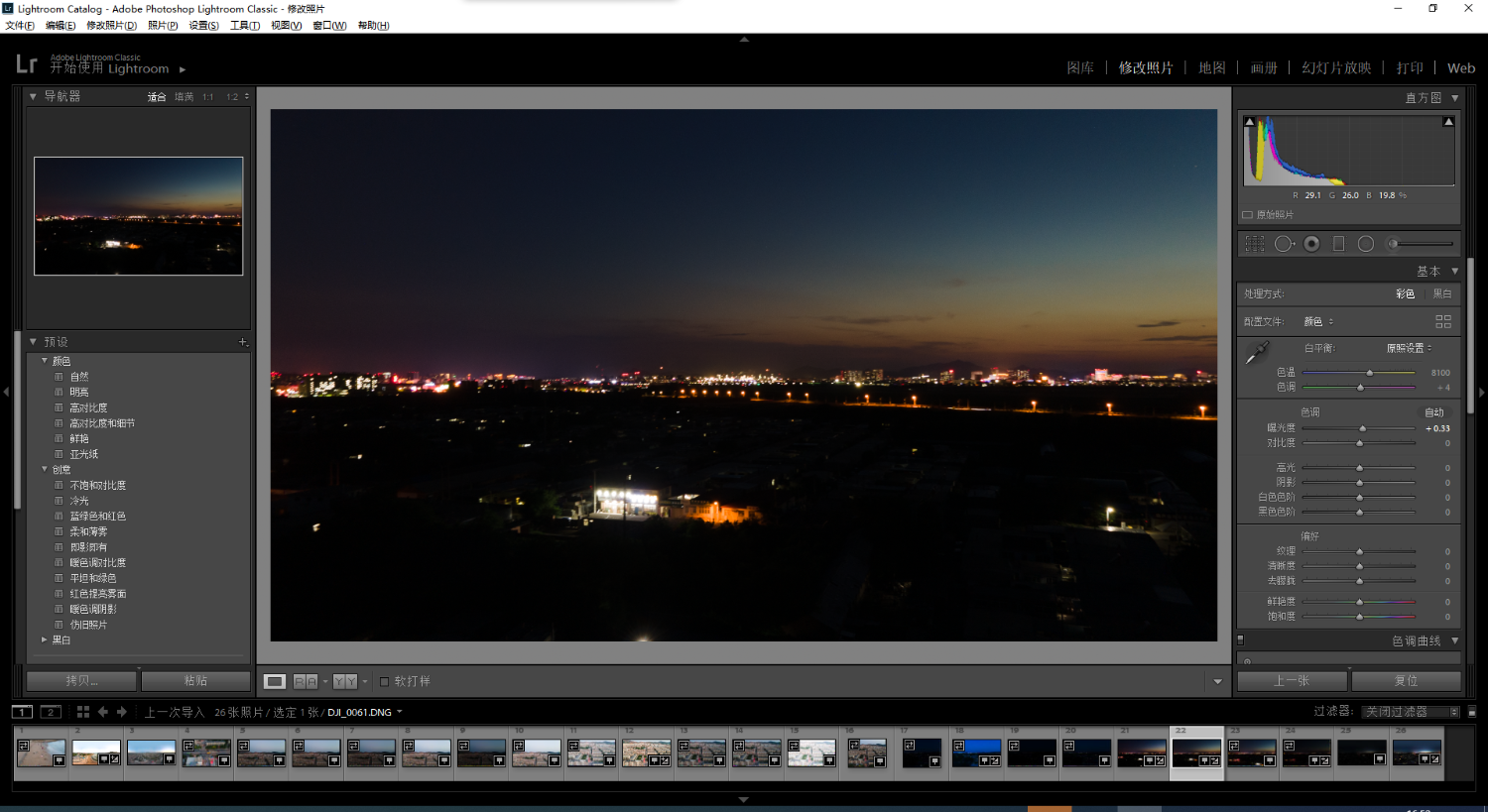Apply the 高对比度和细节 preset
This screenshot has width=1488, height=812.
(x=102, y=423)
